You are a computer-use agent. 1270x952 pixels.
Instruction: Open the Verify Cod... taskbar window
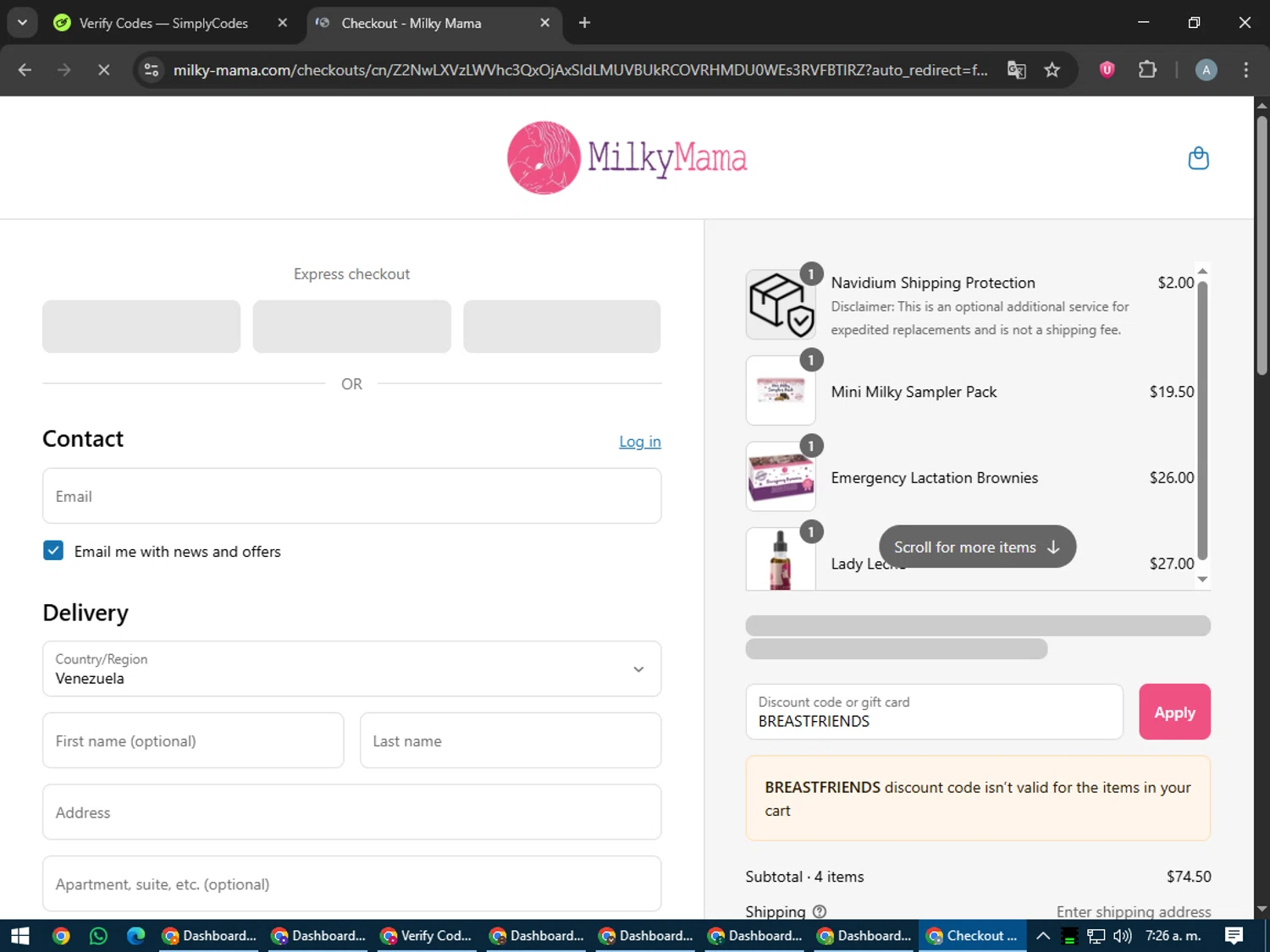click(427, 936)
